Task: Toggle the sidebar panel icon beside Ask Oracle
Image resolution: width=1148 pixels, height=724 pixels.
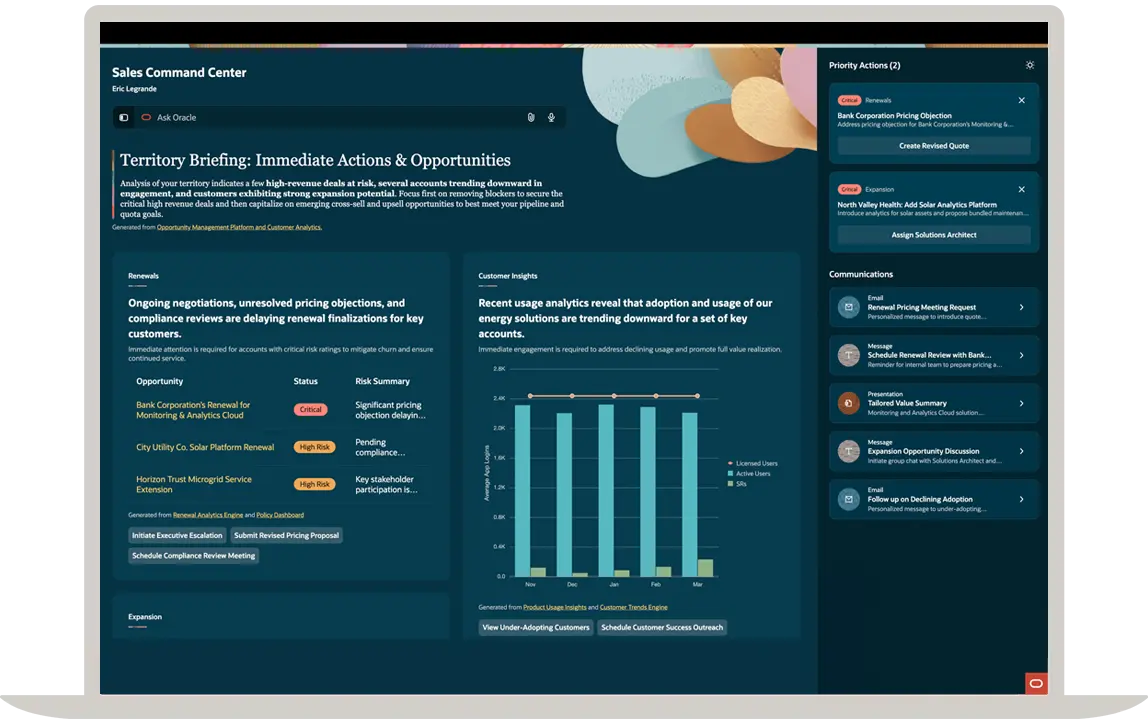Action: click(x=124, y=117)
